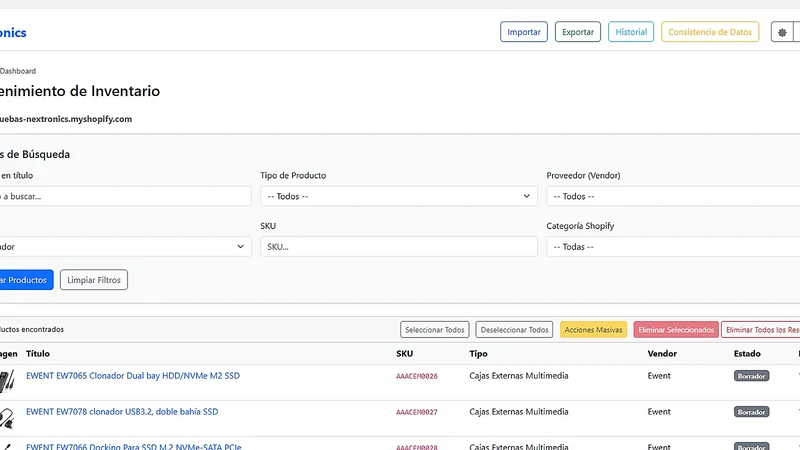Image resolution: width=800 pixels, height=450 pixels.
Task: Click the myshopify.com store domain text
Action: 66,119
